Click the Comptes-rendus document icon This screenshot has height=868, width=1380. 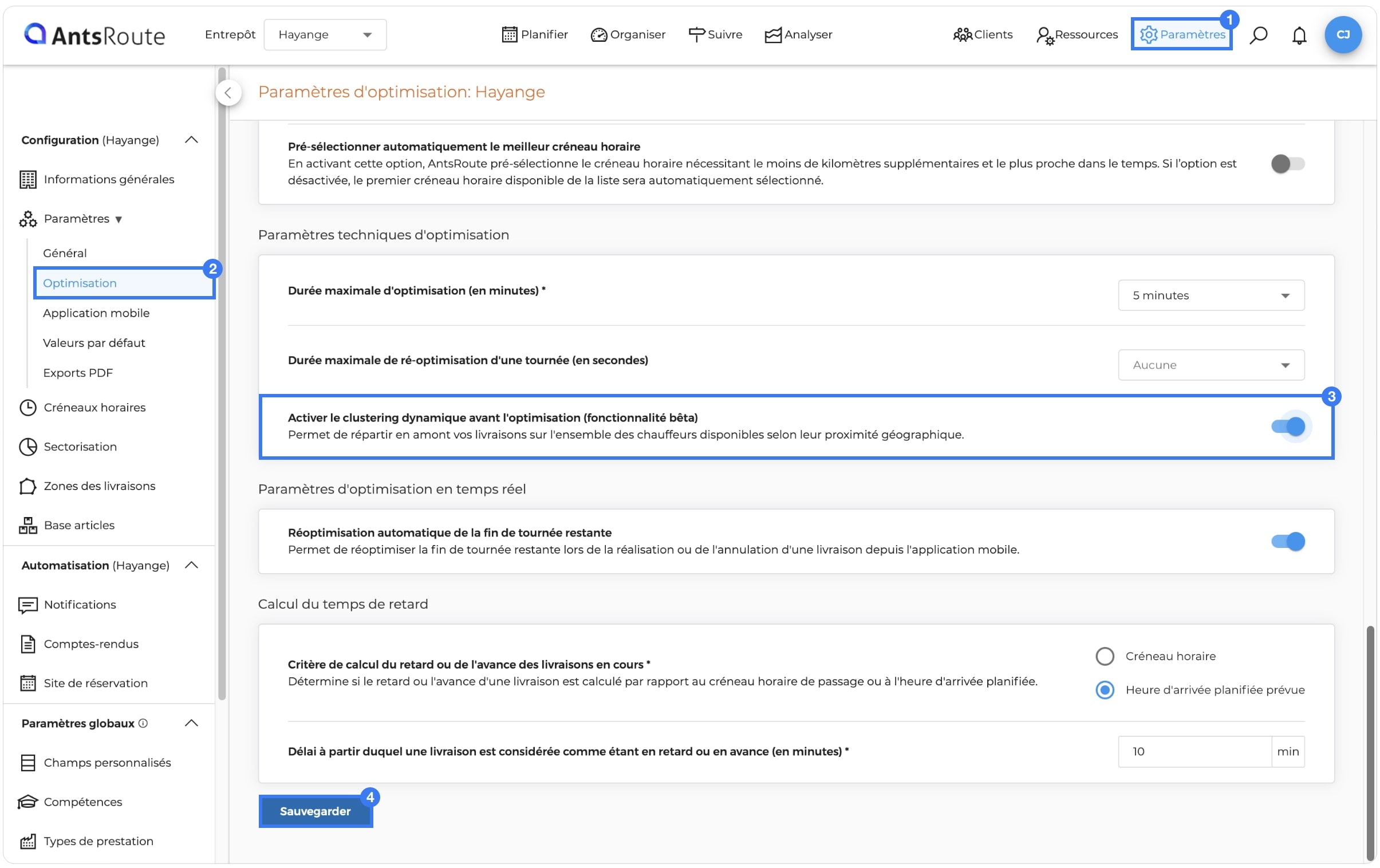[x=27, y=644]
